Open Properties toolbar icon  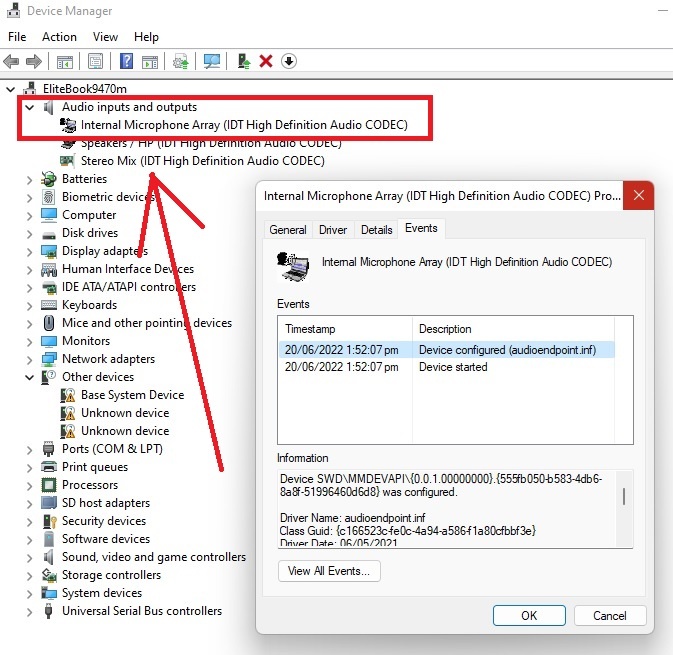tap(95, 61)
